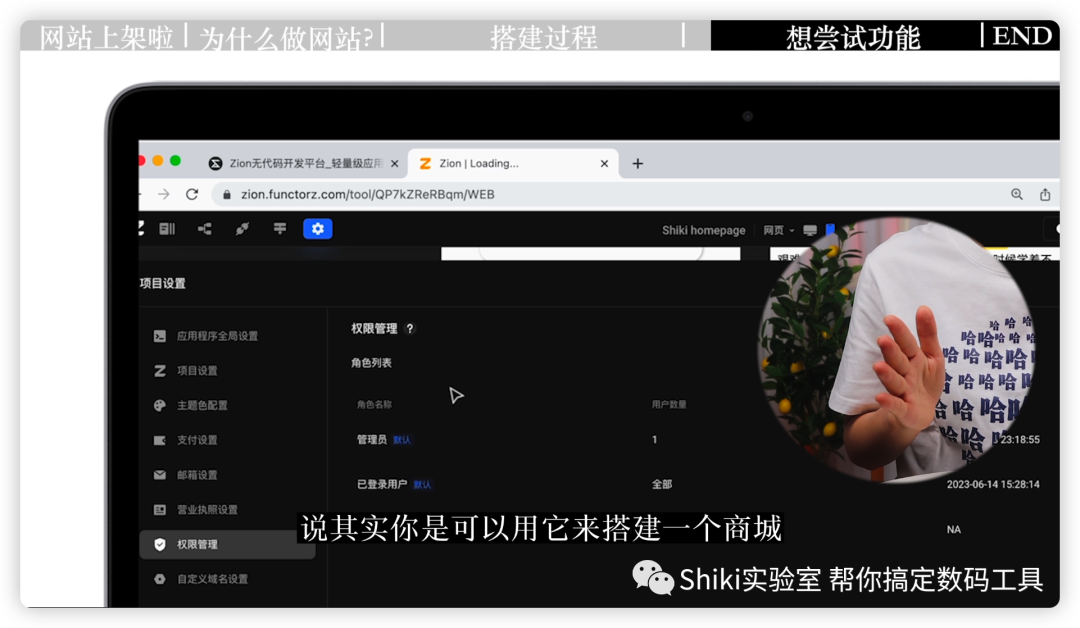Image resolution: width=1080 pixels, height=628 pixels.
Task: Click the 默认 badge next to 管理员
Action: point(402,440)
